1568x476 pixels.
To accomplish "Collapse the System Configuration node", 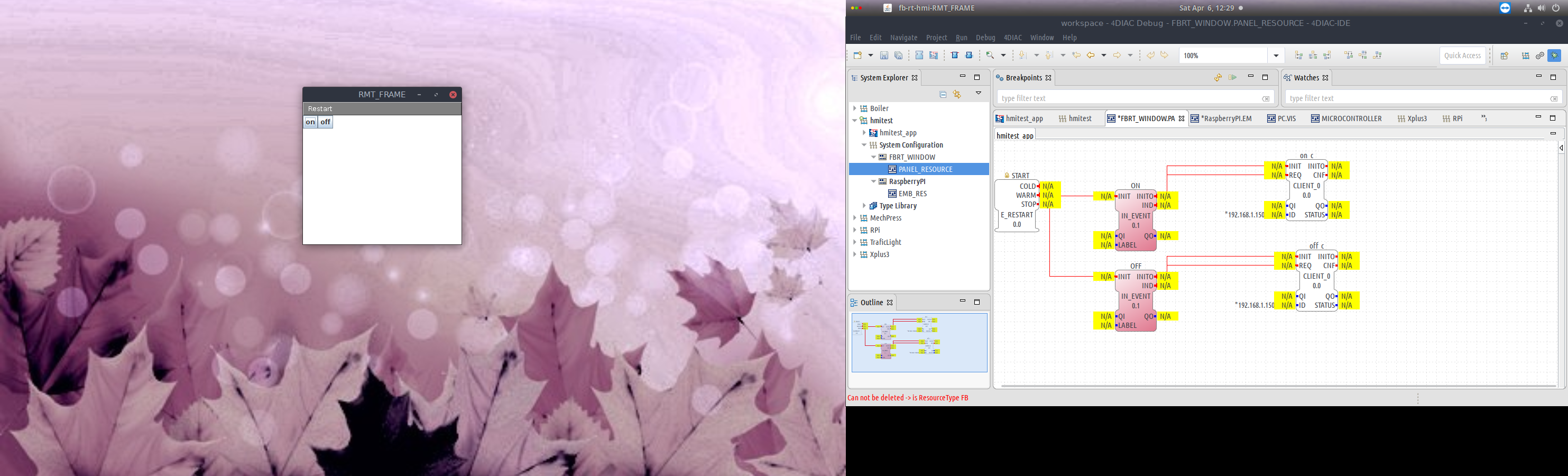I will [x=864, y=145].
